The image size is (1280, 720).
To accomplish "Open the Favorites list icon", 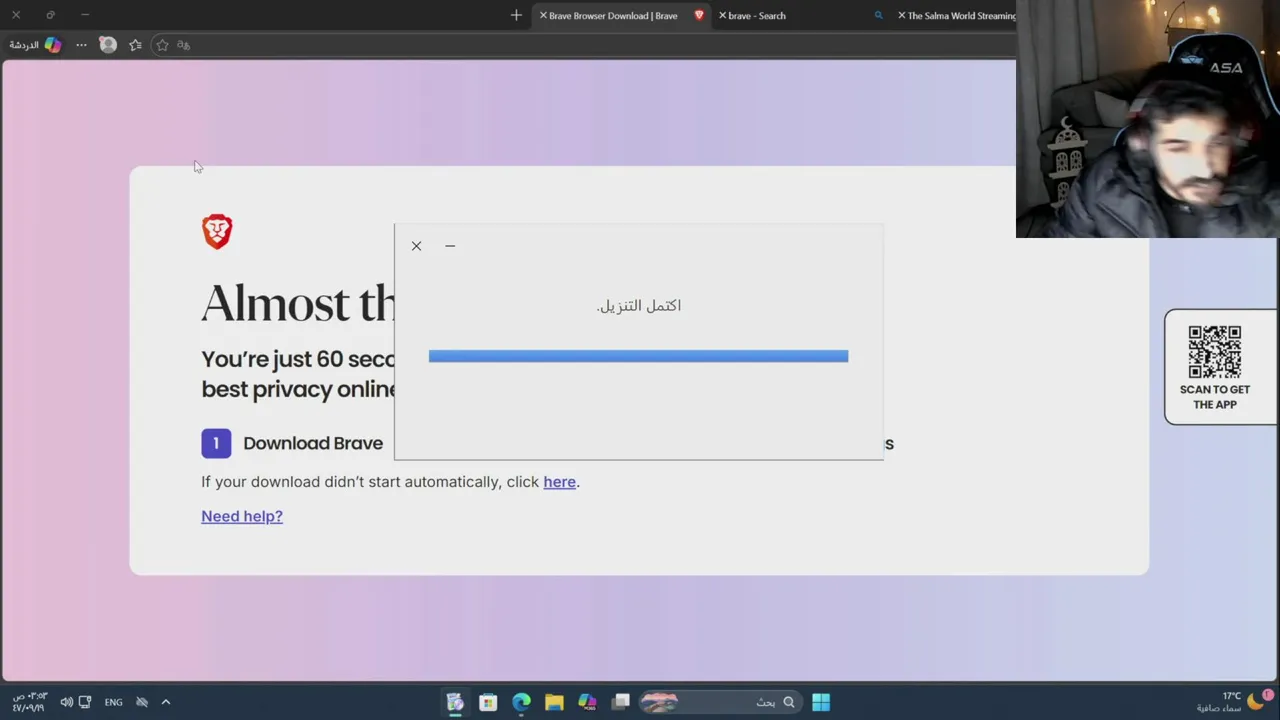I will pyautogui.click(x=135, y=45).
